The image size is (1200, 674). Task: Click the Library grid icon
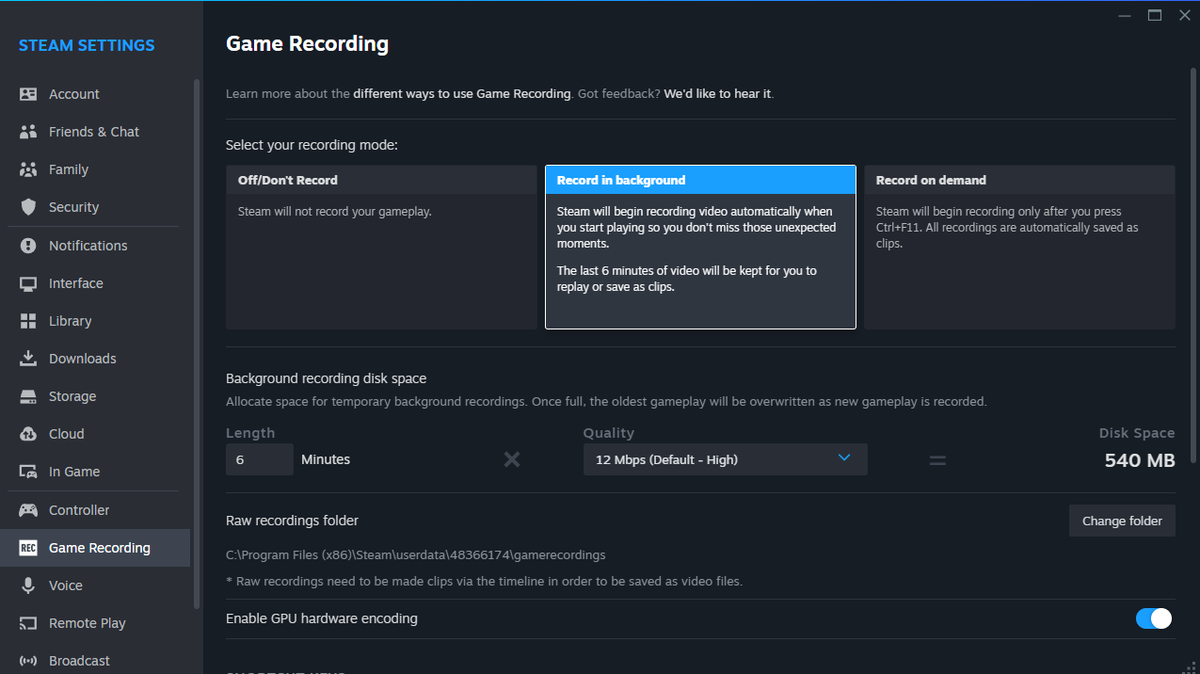pyautogui.click(x=28, y=321)
